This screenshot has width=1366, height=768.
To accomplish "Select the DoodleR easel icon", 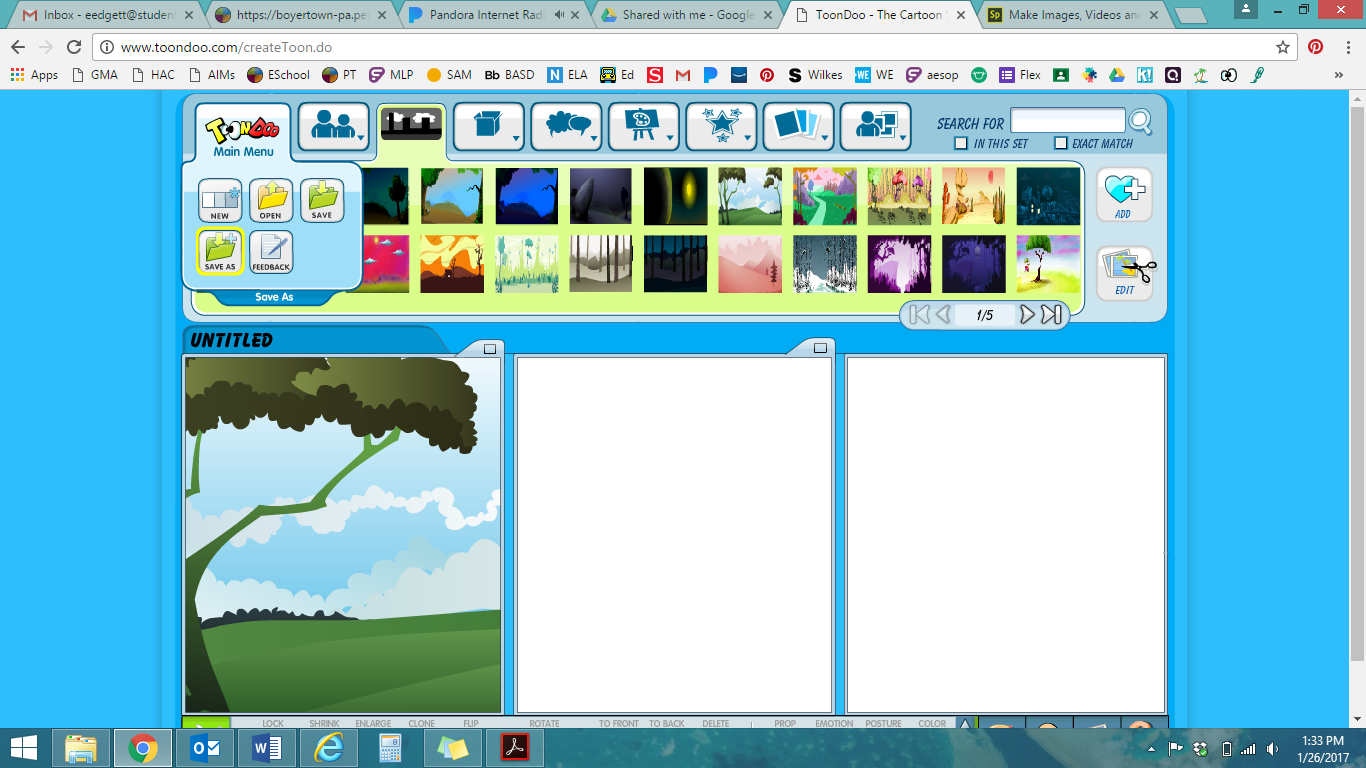I will [x=639, y=122].
